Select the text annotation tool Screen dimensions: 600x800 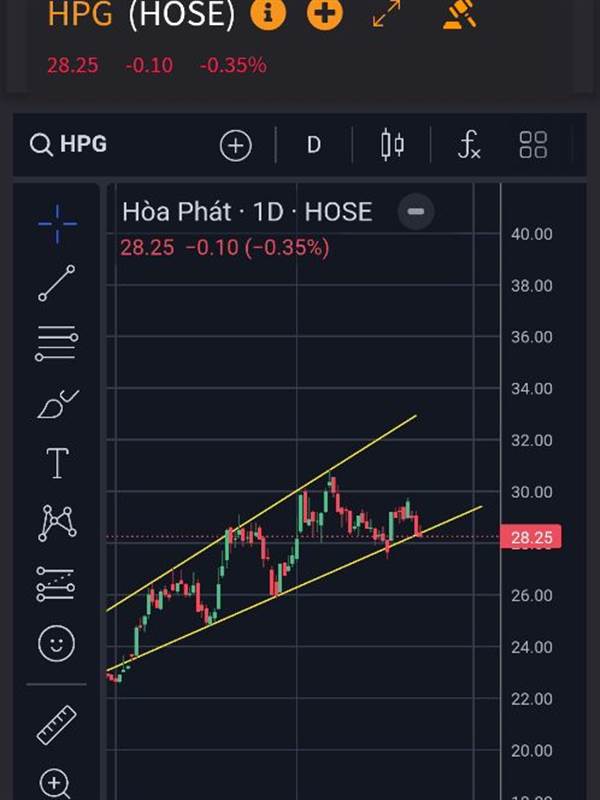(57, 463)
